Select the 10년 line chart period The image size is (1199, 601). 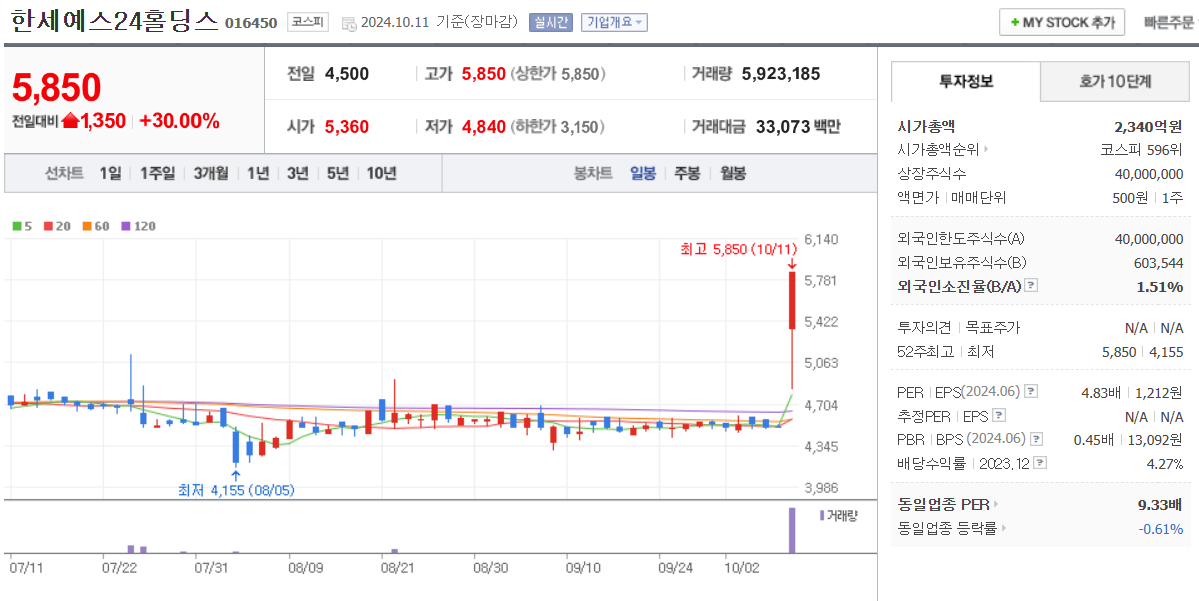tap(381, 174)
